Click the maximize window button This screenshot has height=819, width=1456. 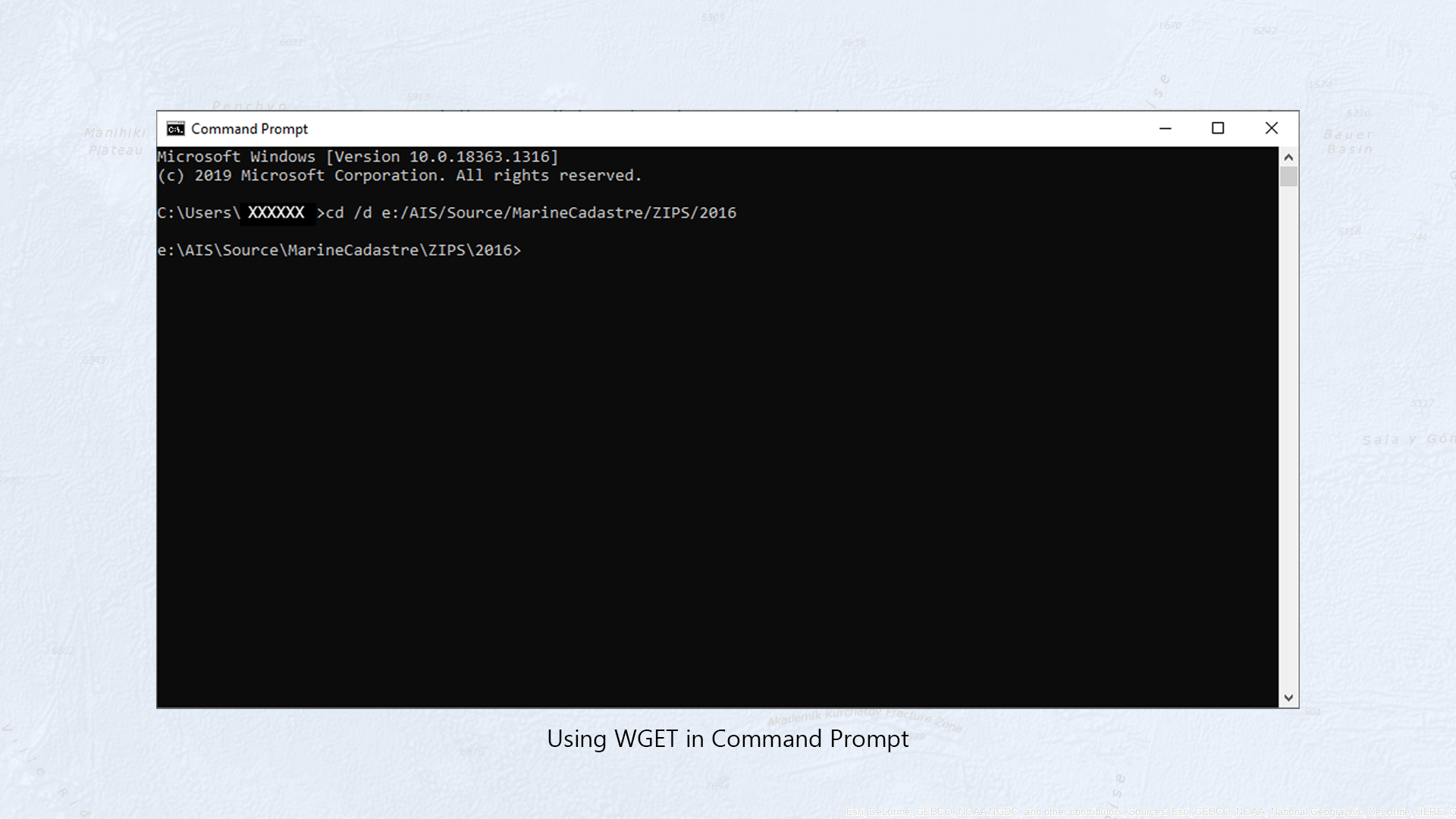coord(1218,128)
